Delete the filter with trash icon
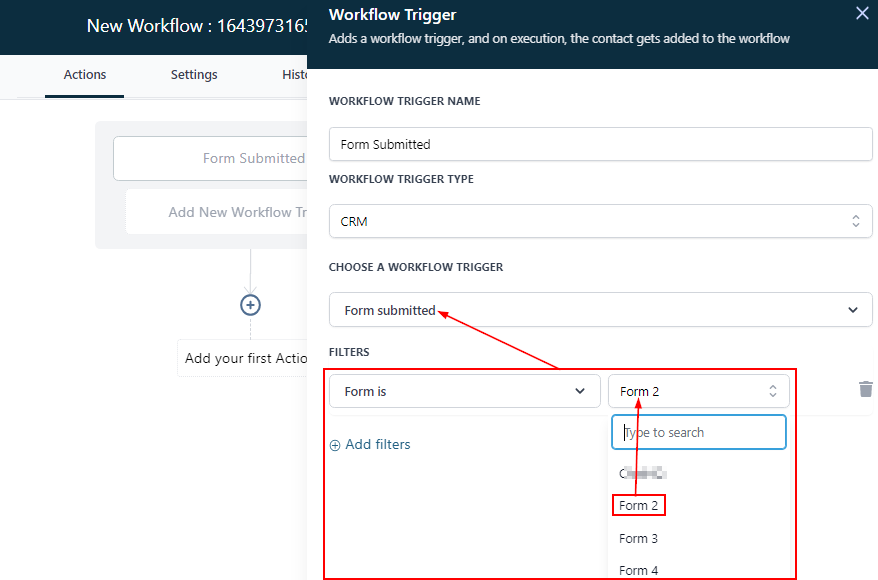Screen dimensions: 878x580 coord(866,390)
